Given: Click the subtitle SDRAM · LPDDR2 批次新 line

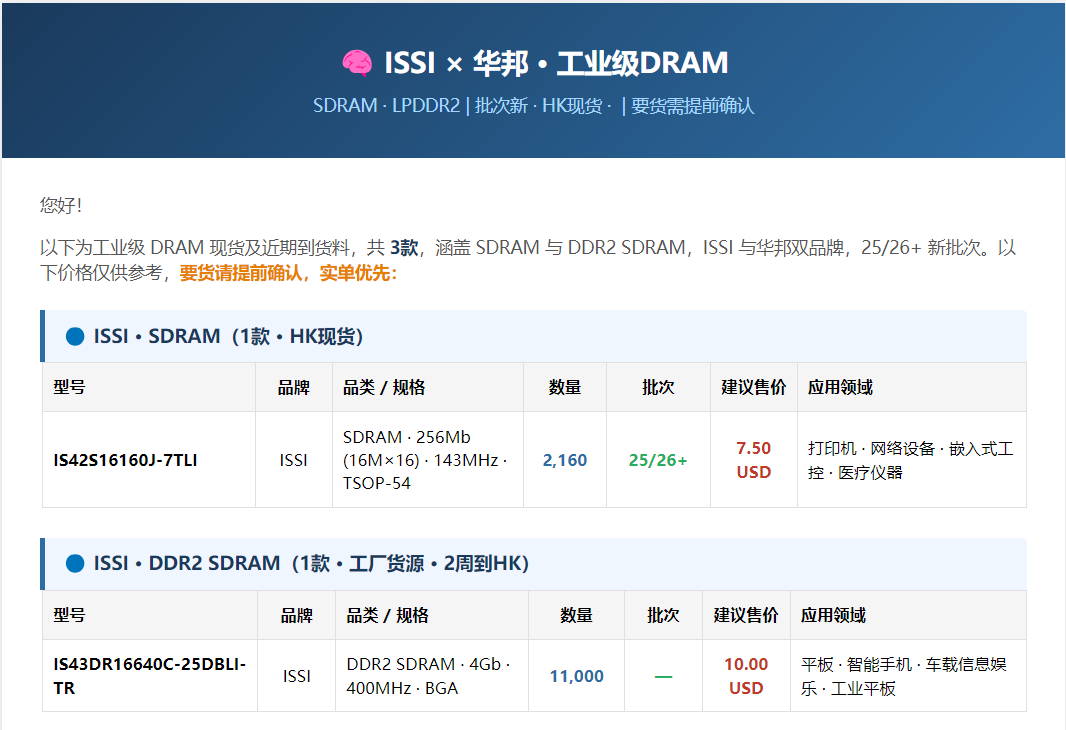Looking at the screenshot, I should 533,106.
